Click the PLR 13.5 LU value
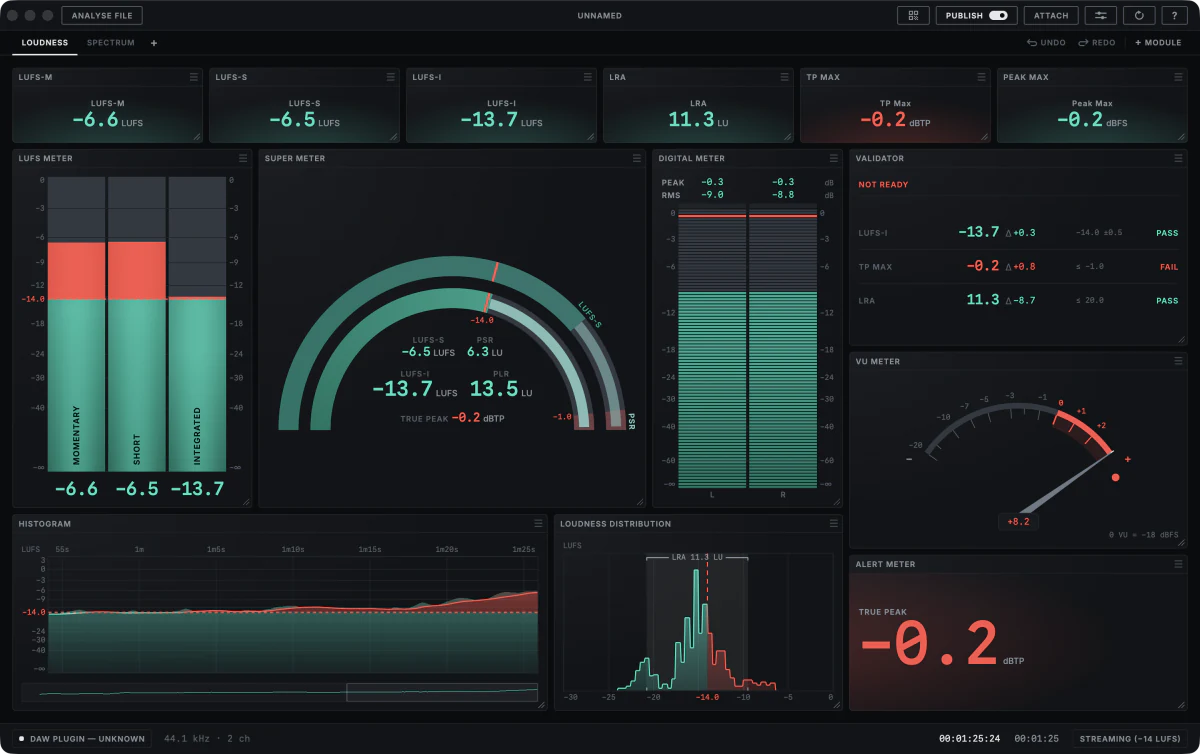Viewport: 1200px width, 754px height. pyautogui.click(x=501, y=388)
